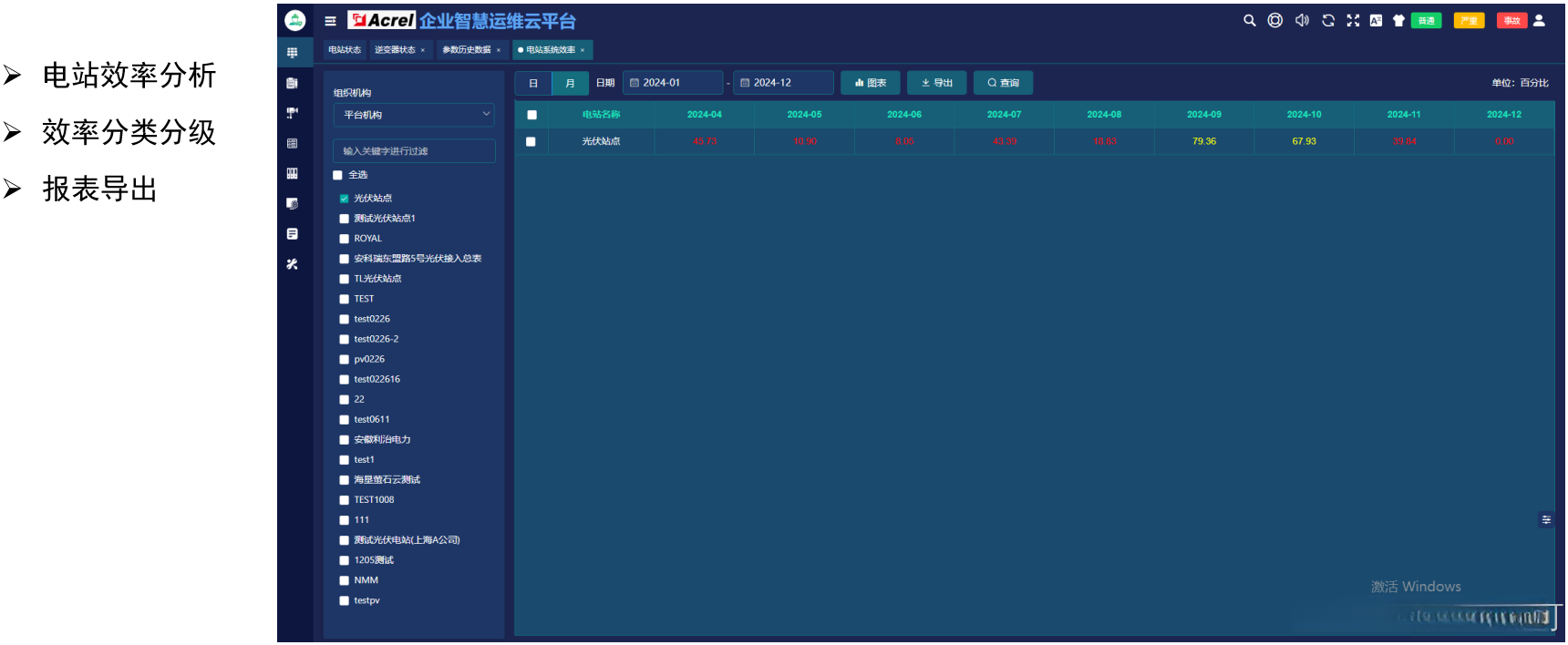Switch to the 电站状态 tab

(345, 50)
